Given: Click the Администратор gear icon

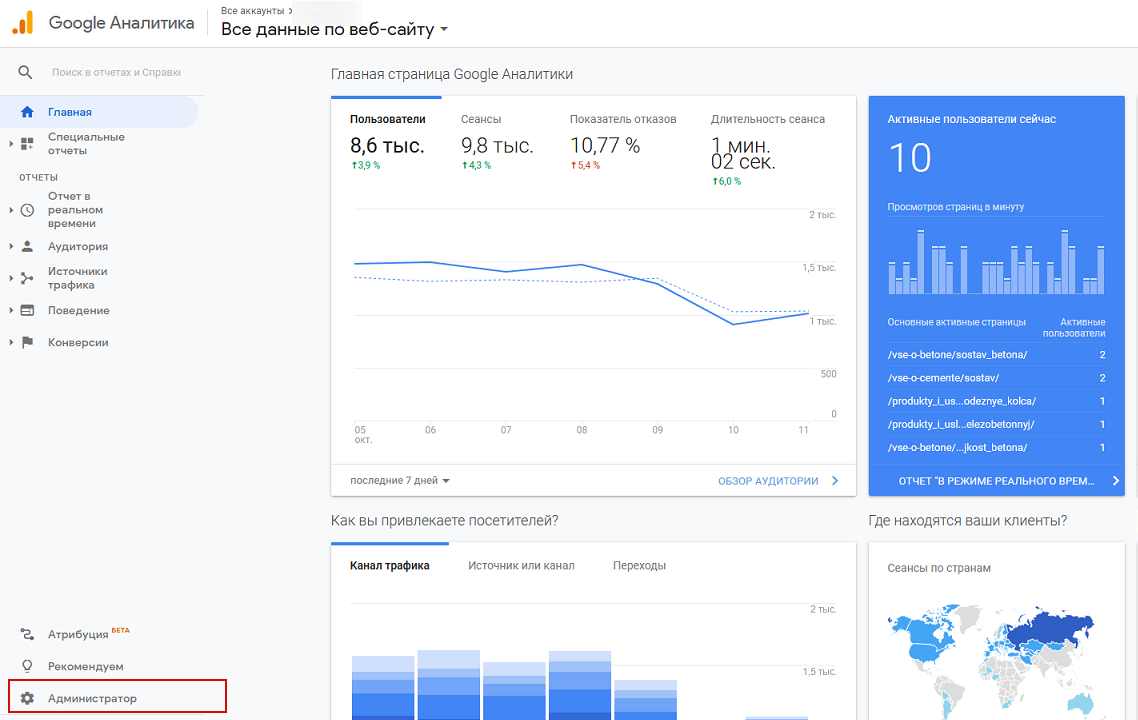Looking at the screenshot, I should [x=28, y=698].
